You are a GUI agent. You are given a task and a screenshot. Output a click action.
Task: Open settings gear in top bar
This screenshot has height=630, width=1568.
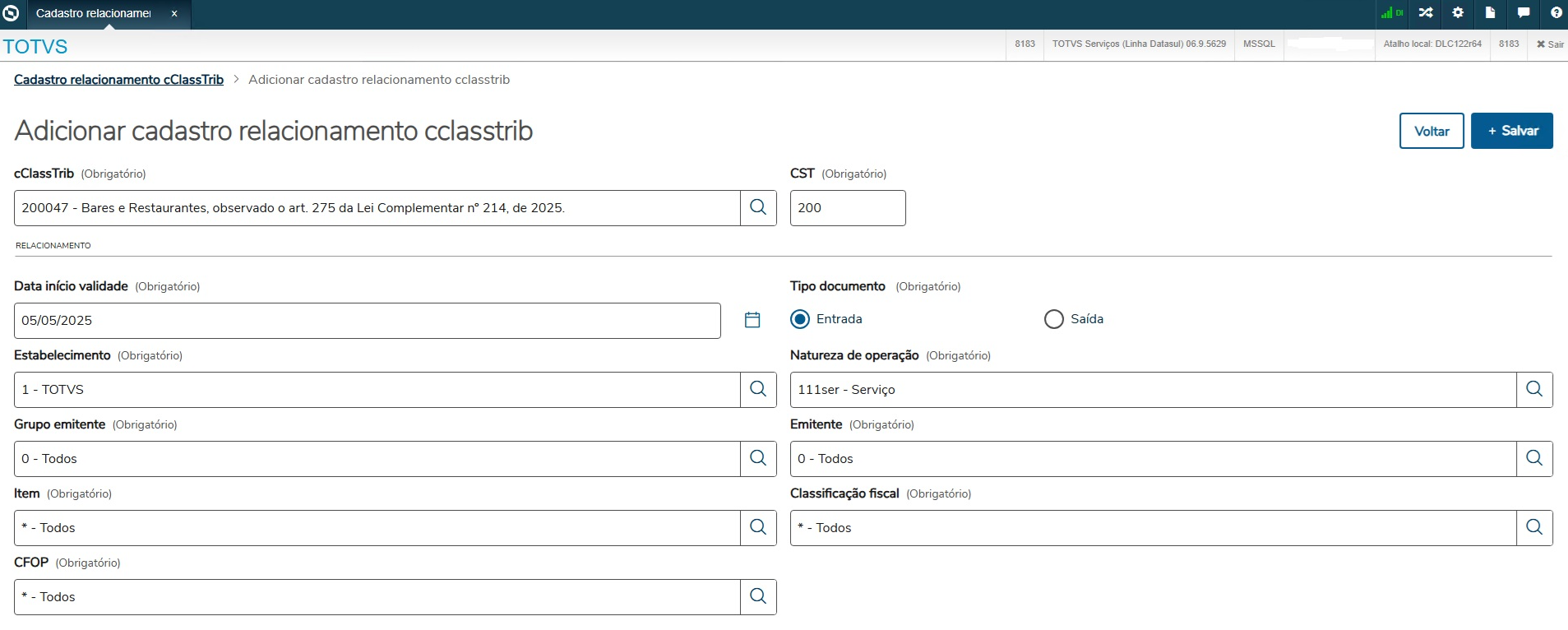(1458, 13)
